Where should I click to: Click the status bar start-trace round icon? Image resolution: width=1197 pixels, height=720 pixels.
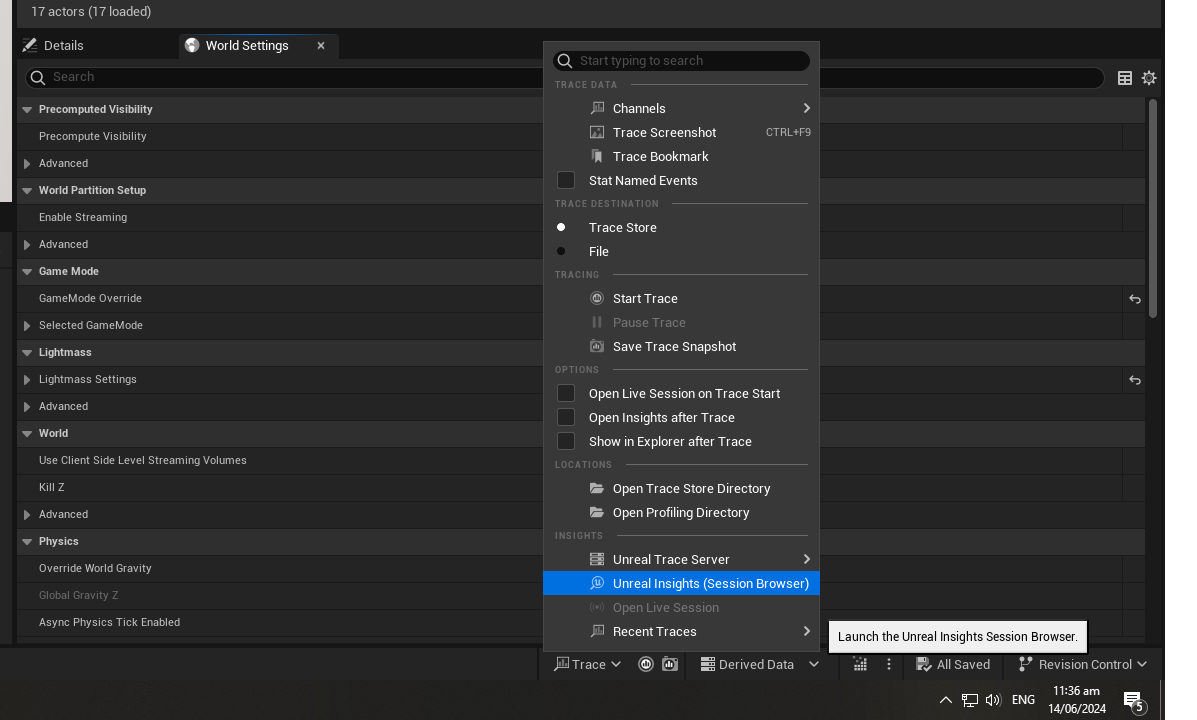click(x=646, y=664)
